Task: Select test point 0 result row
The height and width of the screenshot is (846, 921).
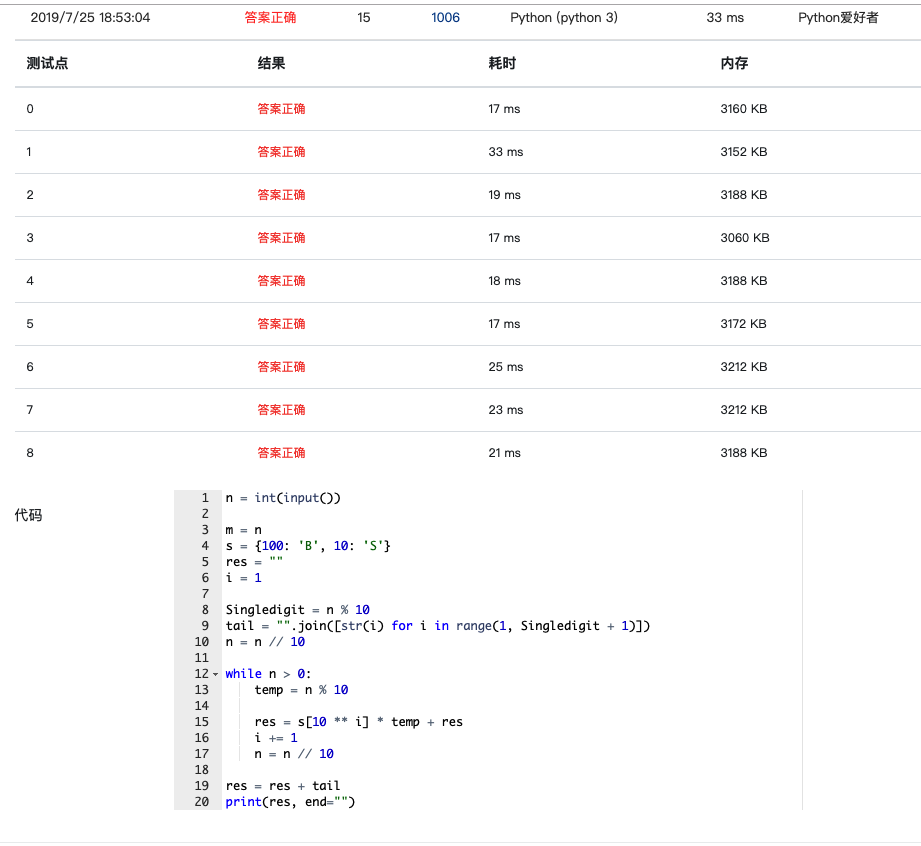Action: pos(468,109)
